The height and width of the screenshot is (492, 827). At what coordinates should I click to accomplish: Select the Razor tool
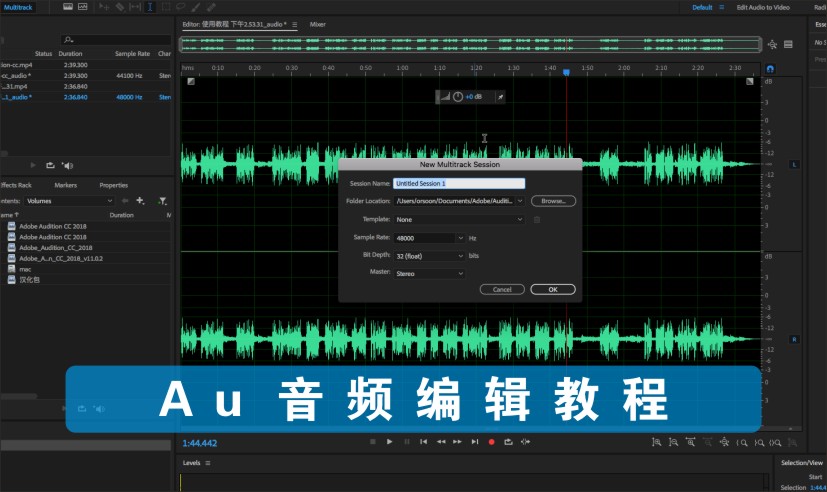[120, 7]
